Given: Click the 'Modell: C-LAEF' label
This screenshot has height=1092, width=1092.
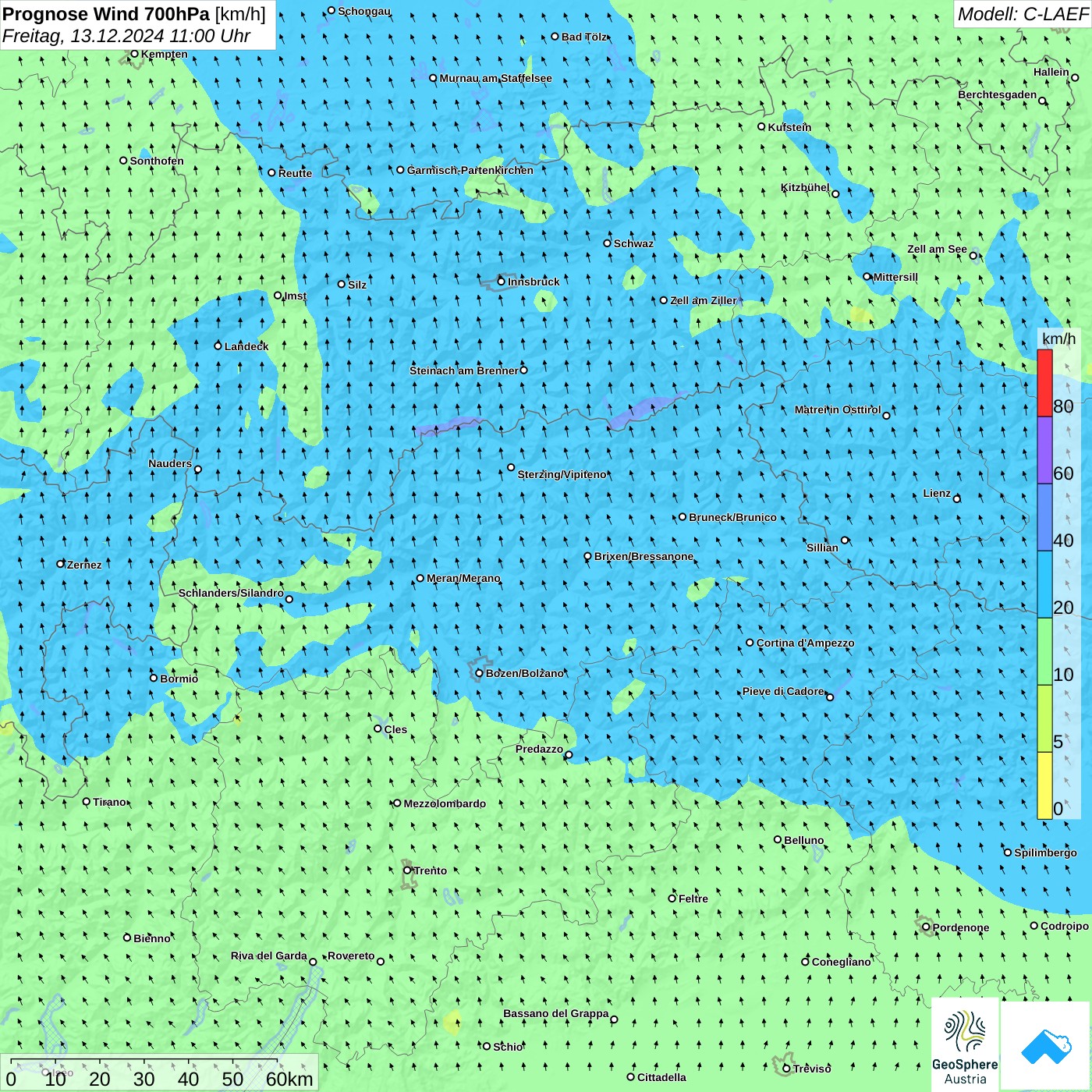Looking at the screenshot, I should (x=1023, y=14).
